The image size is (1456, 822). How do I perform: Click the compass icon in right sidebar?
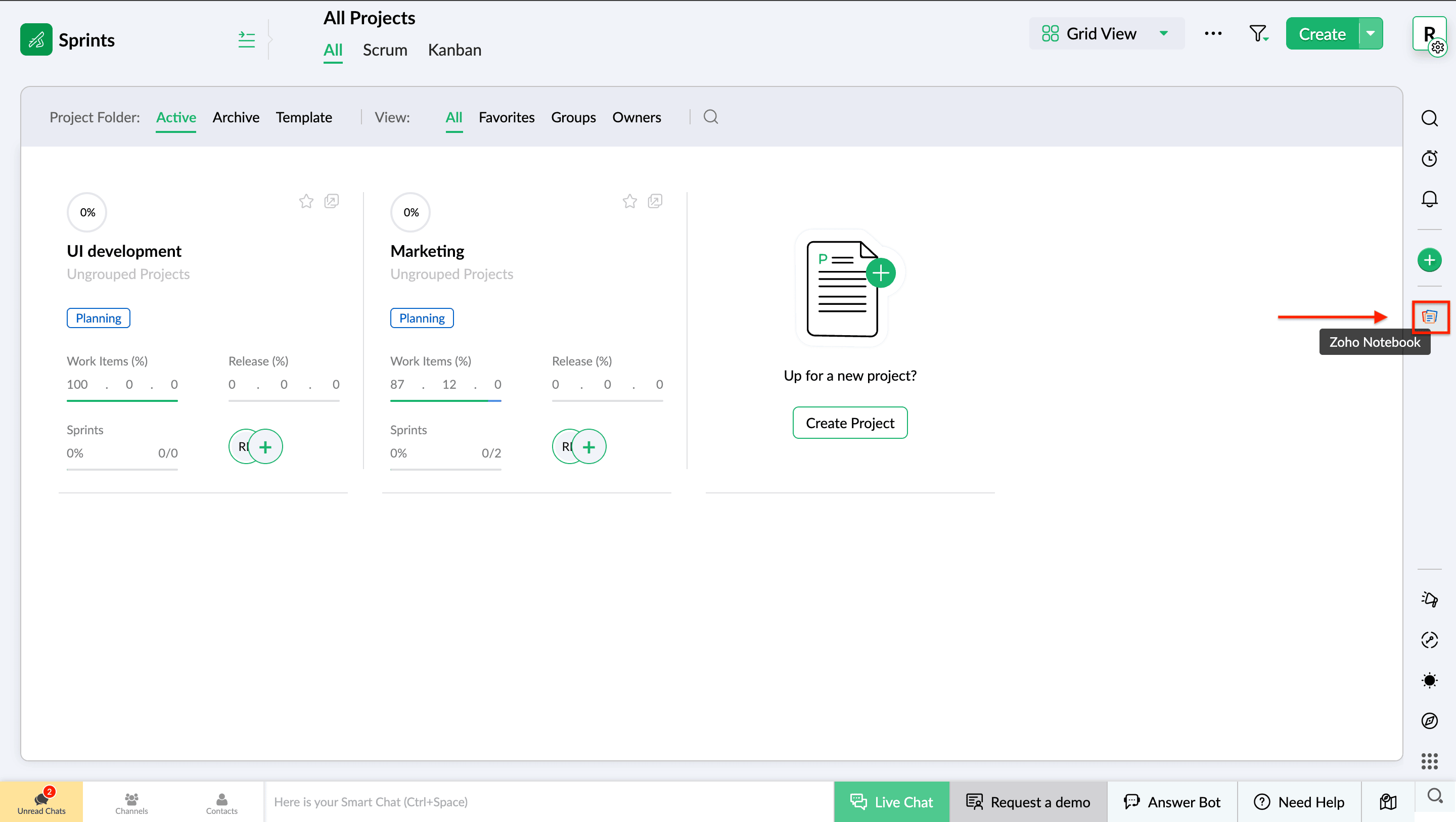1429,721
